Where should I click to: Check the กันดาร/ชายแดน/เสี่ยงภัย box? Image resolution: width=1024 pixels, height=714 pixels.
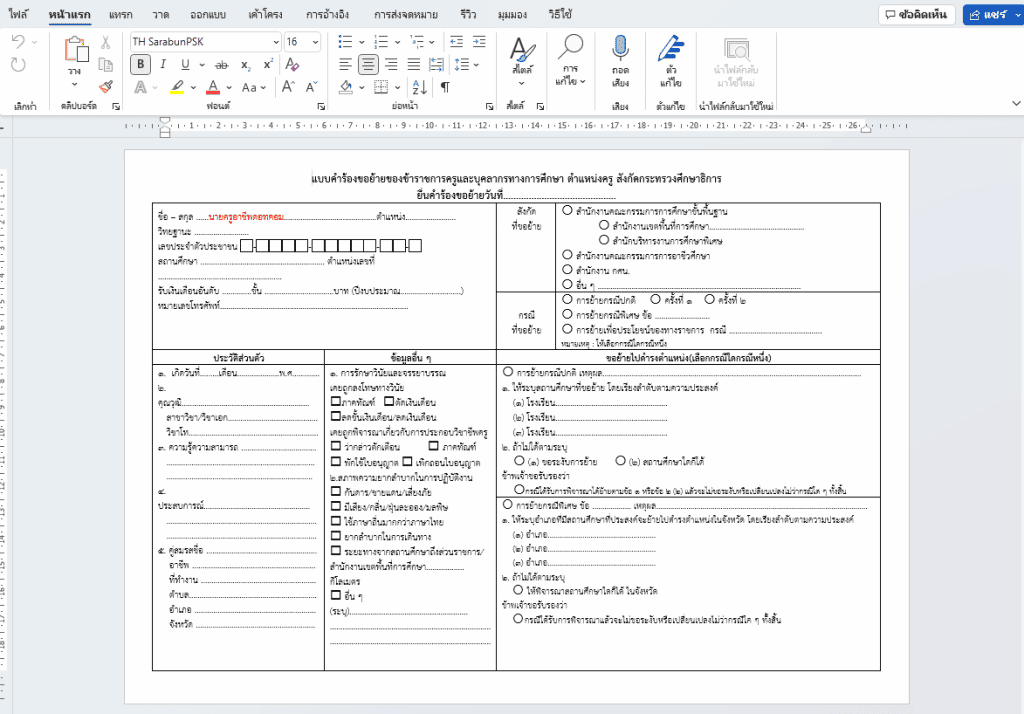pos(336,491)
